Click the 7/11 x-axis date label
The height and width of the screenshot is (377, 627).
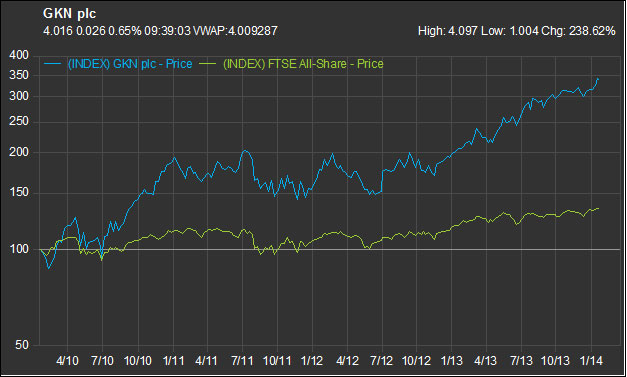coord(242,361)
